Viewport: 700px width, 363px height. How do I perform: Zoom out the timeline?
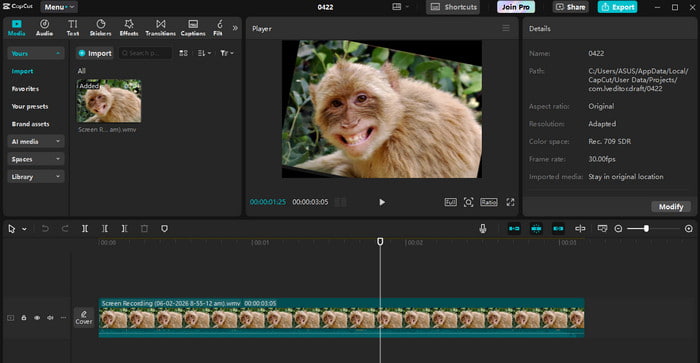(618, 229)
